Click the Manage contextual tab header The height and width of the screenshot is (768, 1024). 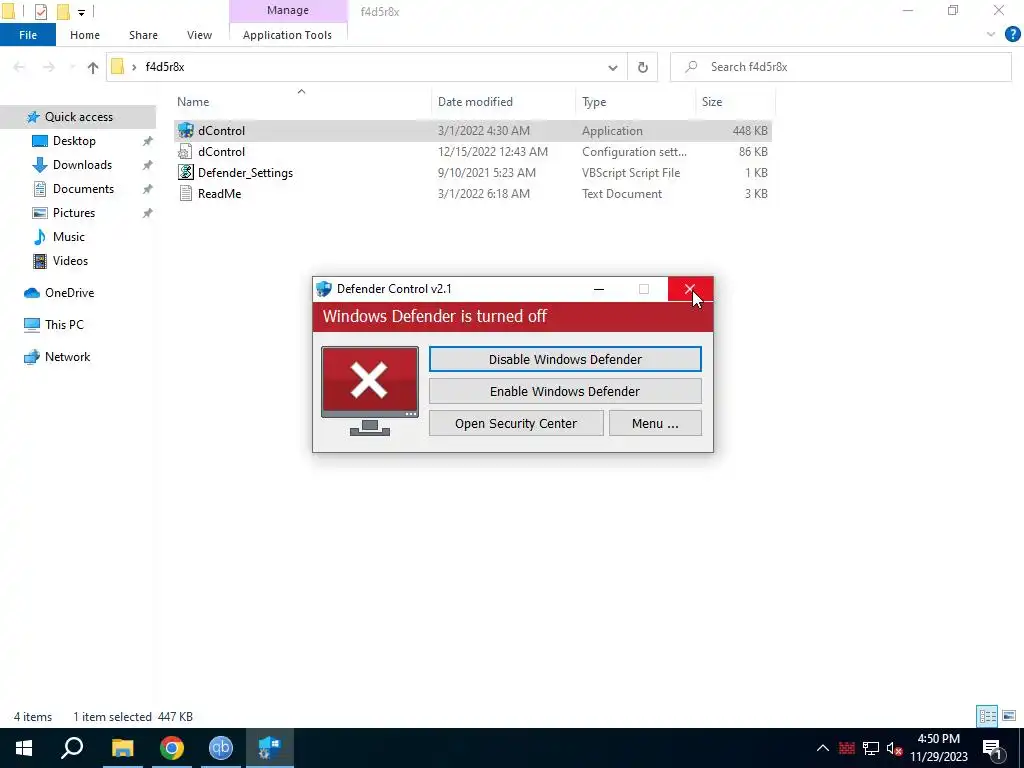(x=288, y=10)
